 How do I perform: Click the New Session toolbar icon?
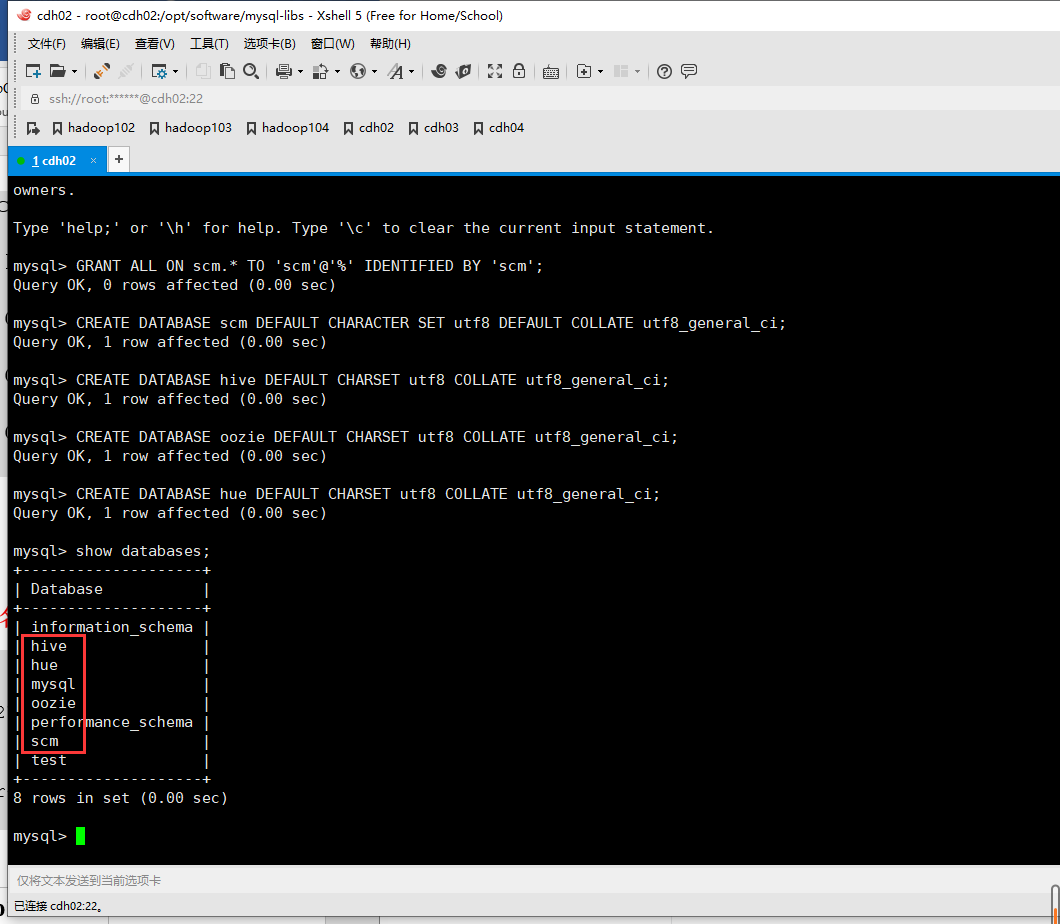(x=33, y=71)
